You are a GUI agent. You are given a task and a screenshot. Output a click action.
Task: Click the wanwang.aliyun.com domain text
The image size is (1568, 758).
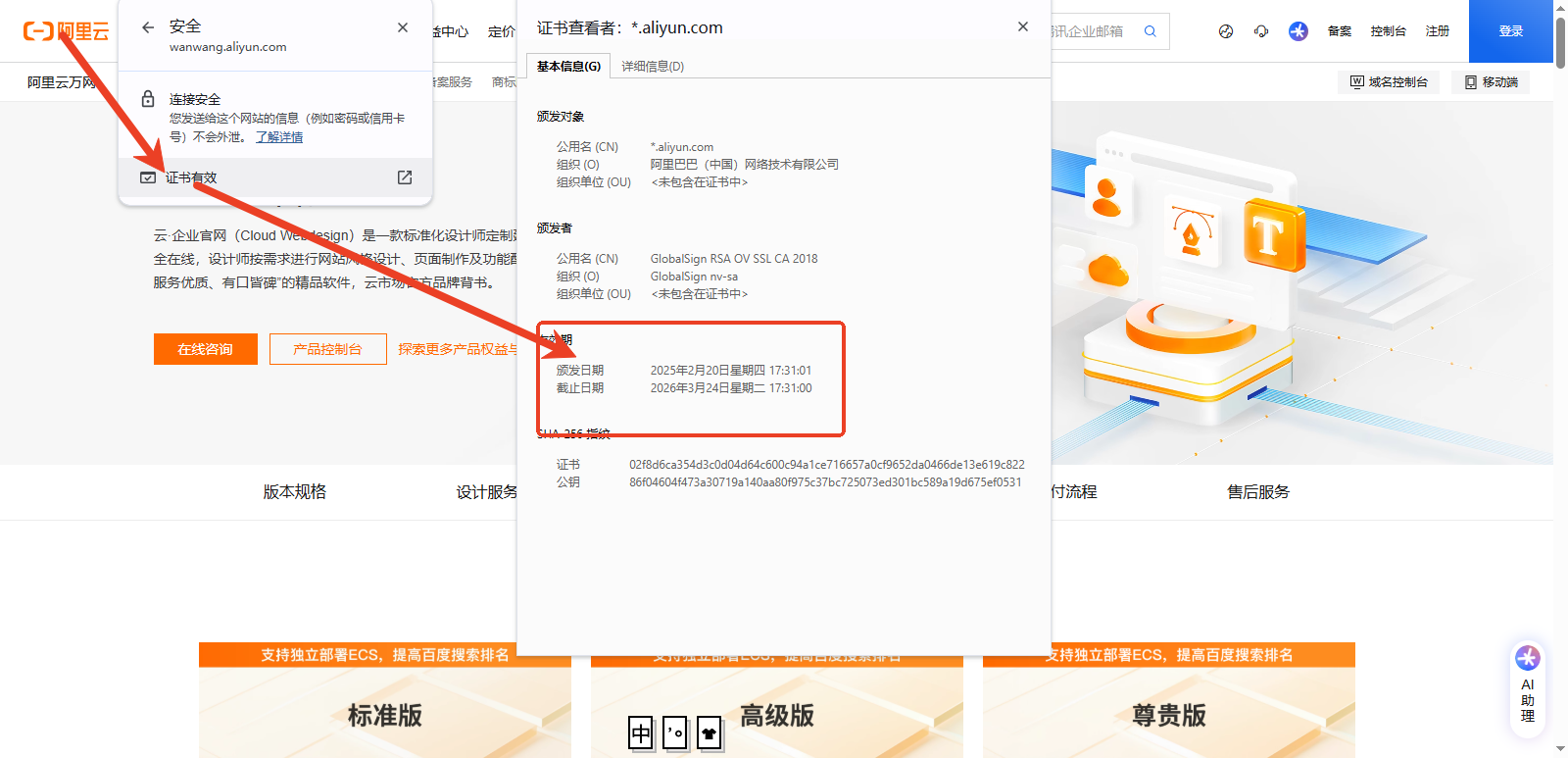(228, 47)
